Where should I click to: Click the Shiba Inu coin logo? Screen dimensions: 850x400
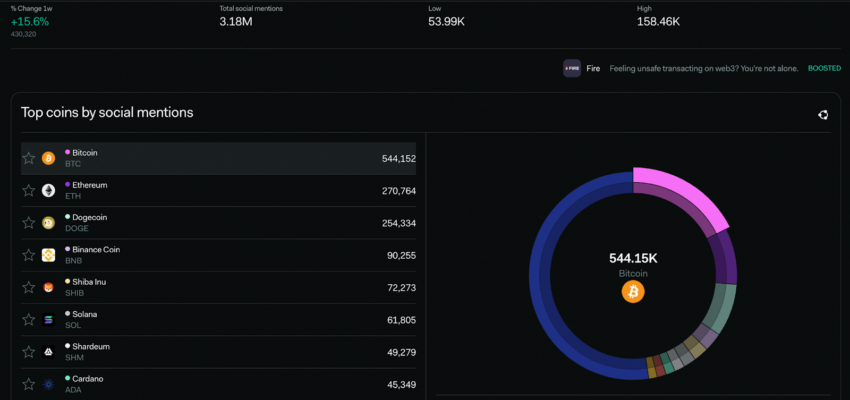pos(49,287)
